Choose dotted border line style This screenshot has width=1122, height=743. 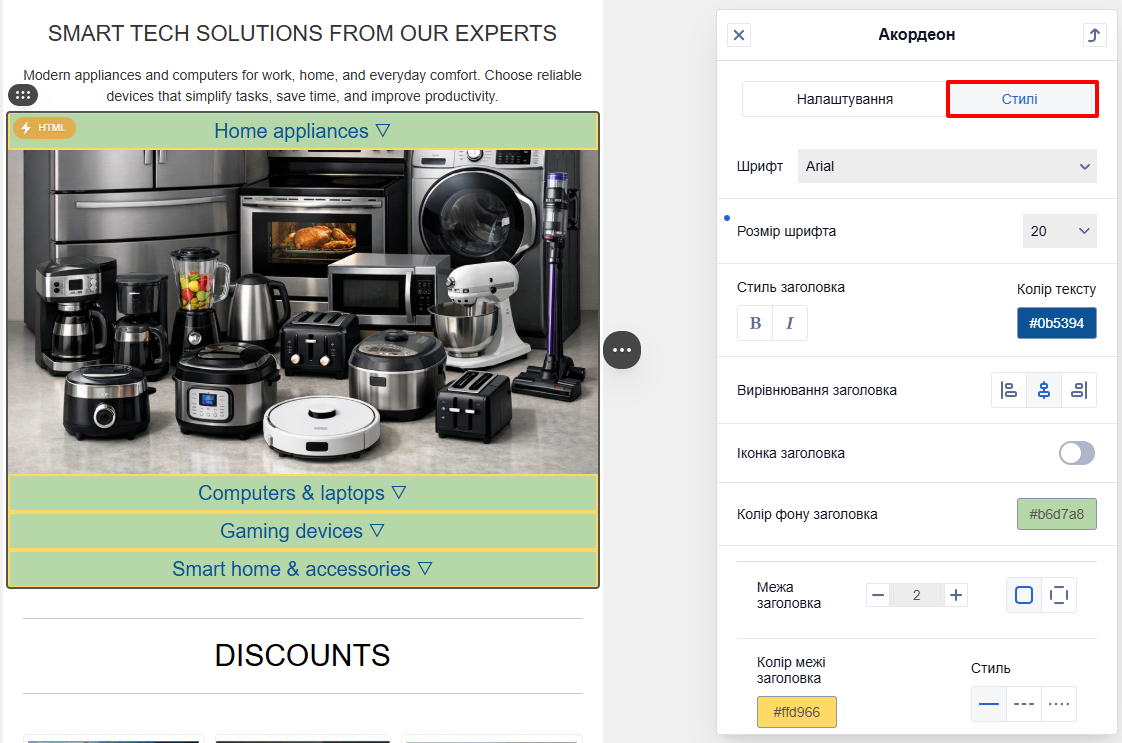click(1059, 704)
